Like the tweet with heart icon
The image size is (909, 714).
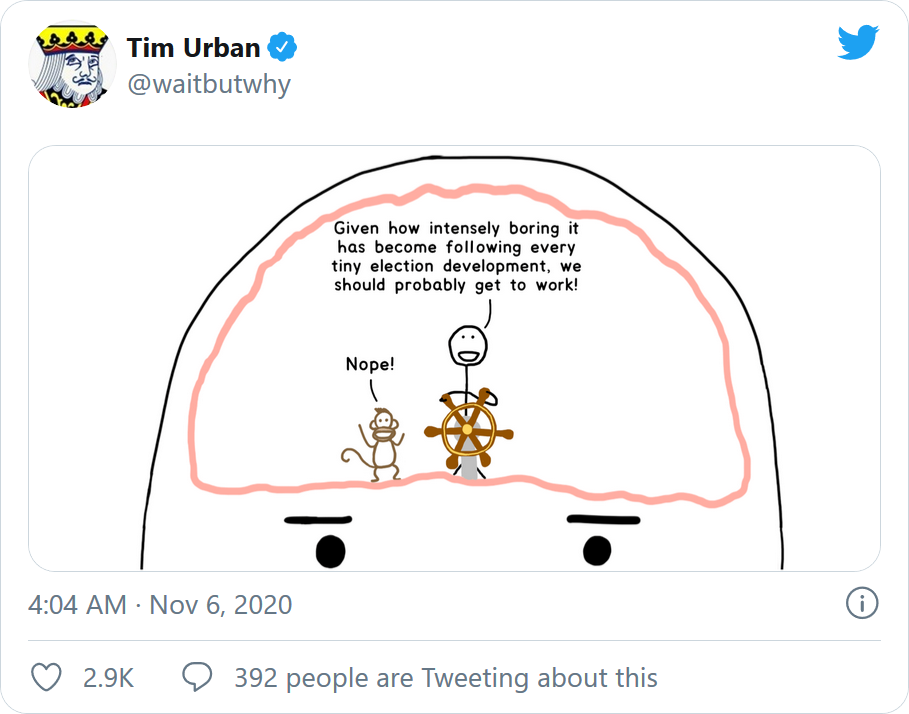point(46,677)
